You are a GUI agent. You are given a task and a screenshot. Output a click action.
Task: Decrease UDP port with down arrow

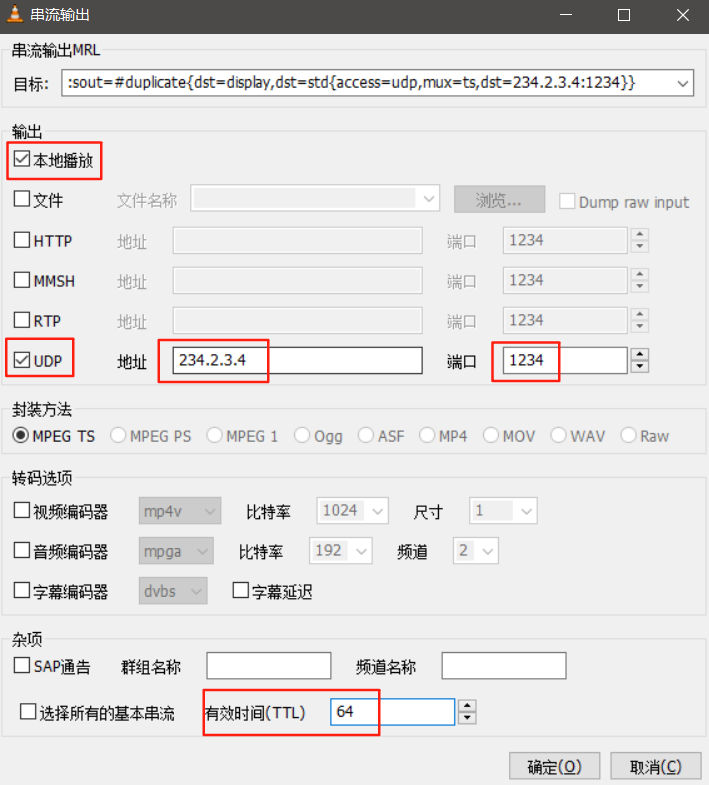(640, 366)
